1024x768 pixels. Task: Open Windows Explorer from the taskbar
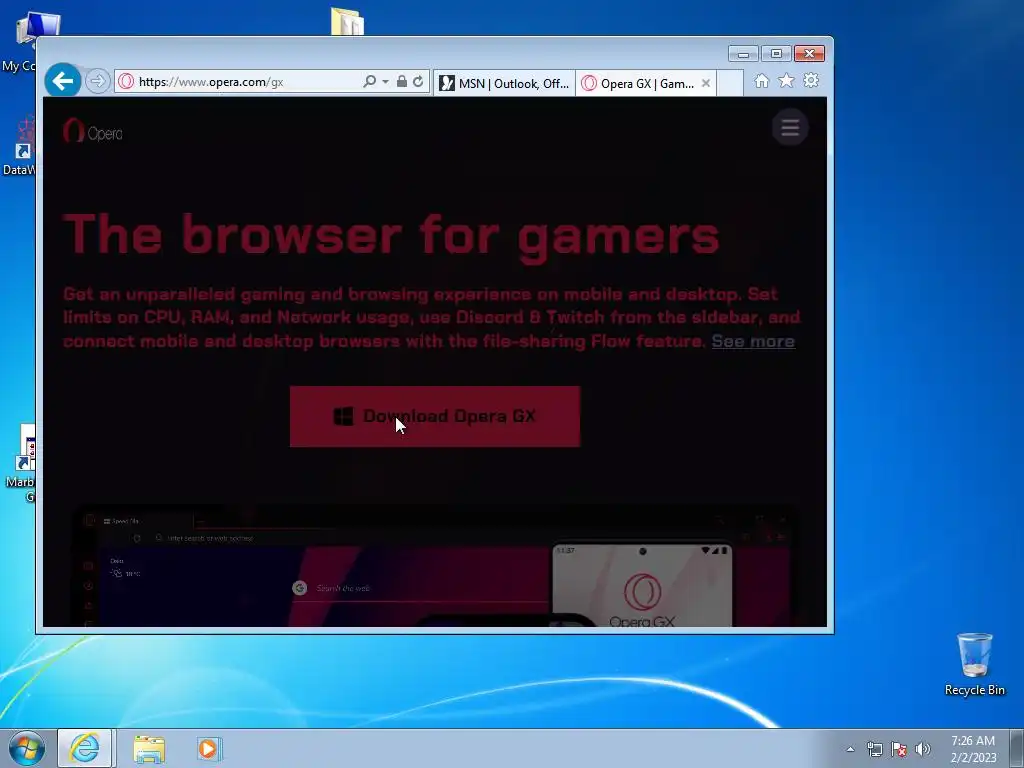coord(149,748)
